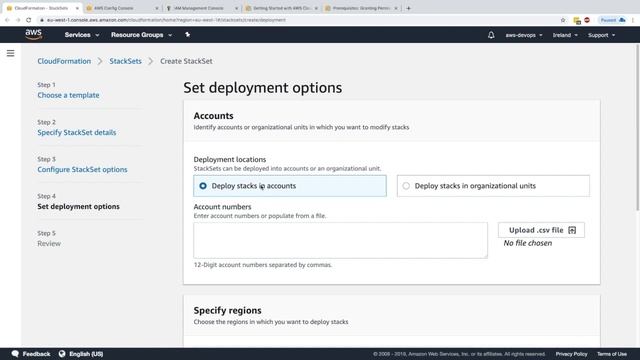Screen dimensions: 640x360
Task: Go to StackSets breadcrumb link
Action: pos(125,61)
